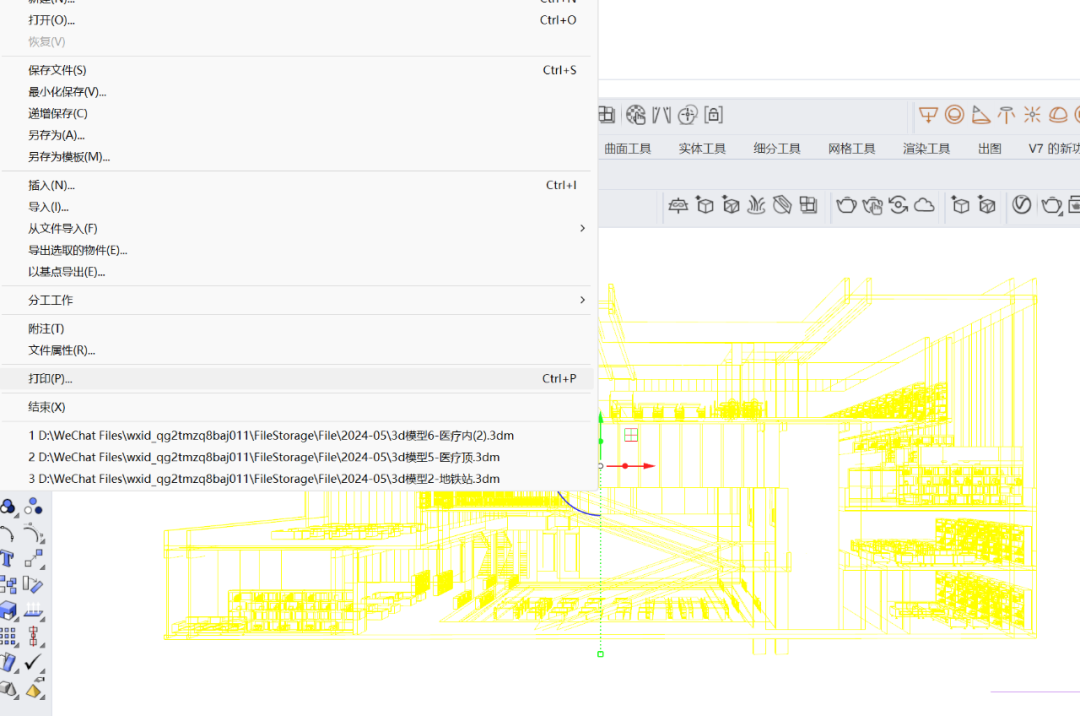Select the Text object tool icon
Image resolution: width=1080 pixels, height=716 pixels.
point(8,558)
